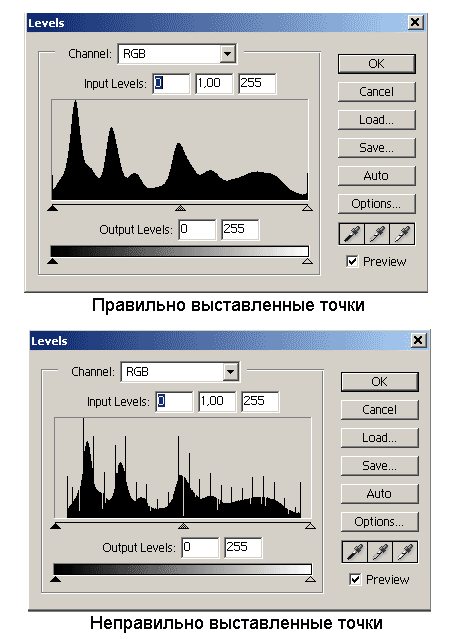Select black point eyedropper in upper Levels dialog
Image resolution: width=459 pixels, height=641 pixels.
(x=352, y=234)
